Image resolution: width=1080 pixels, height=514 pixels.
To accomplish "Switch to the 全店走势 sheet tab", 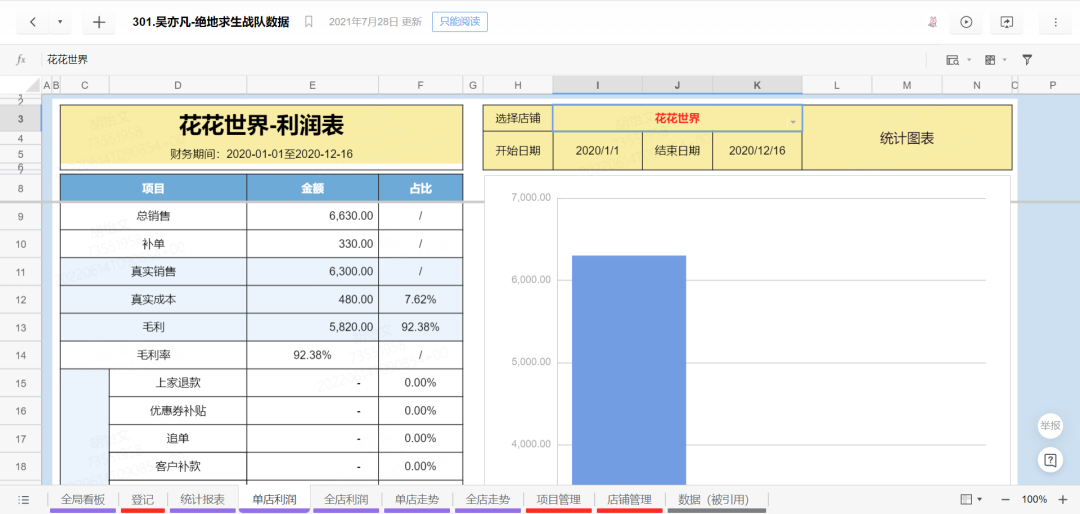I will pos(488,500).
